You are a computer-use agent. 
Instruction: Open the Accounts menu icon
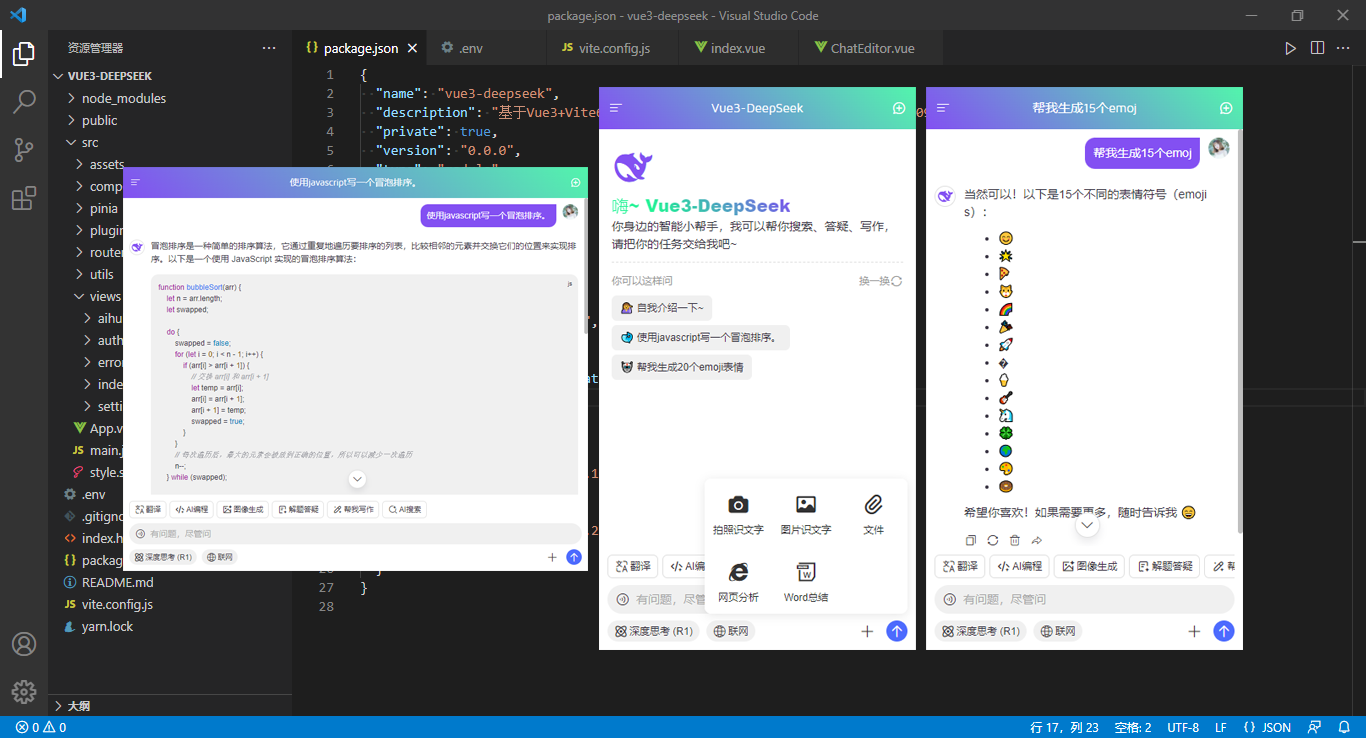24,644
